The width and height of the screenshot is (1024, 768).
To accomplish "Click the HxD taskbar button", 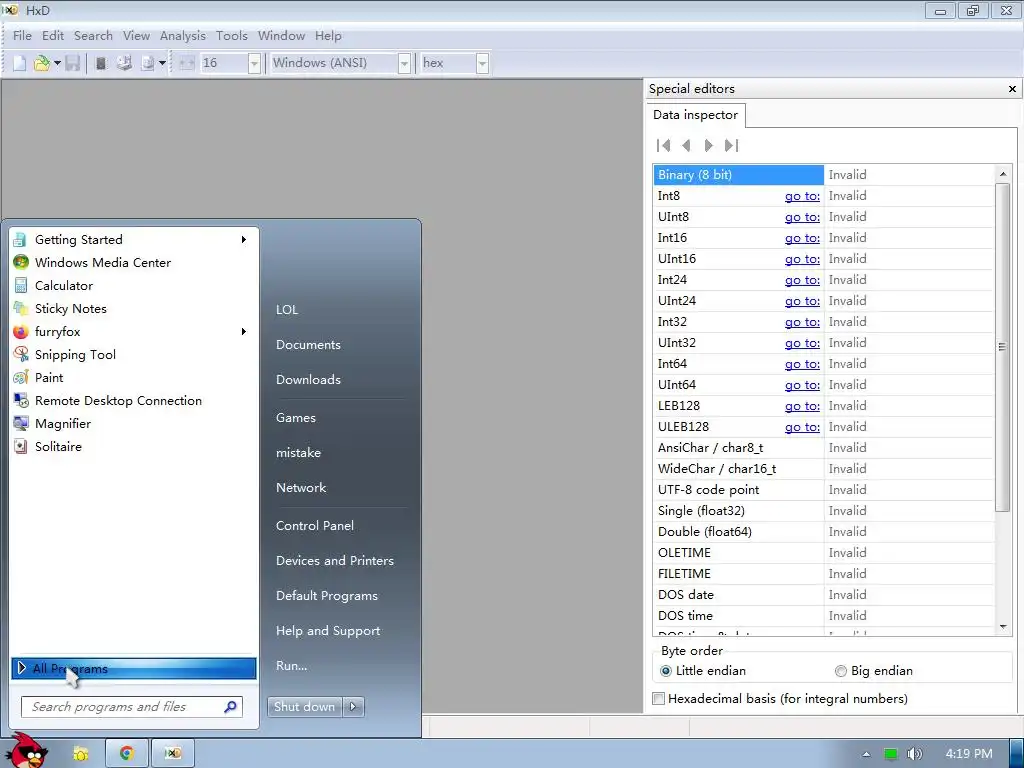I will coord(172,753).
